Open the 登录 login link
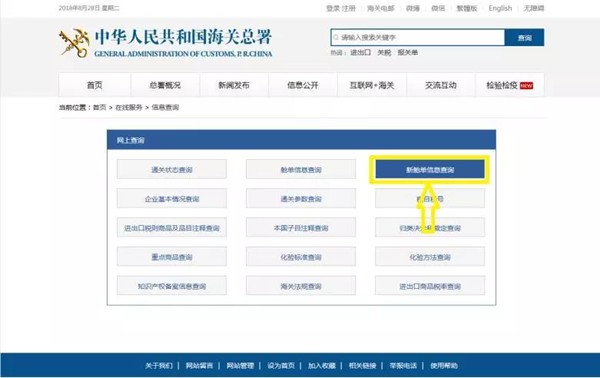The image size is (600, 378). [333, 8]
